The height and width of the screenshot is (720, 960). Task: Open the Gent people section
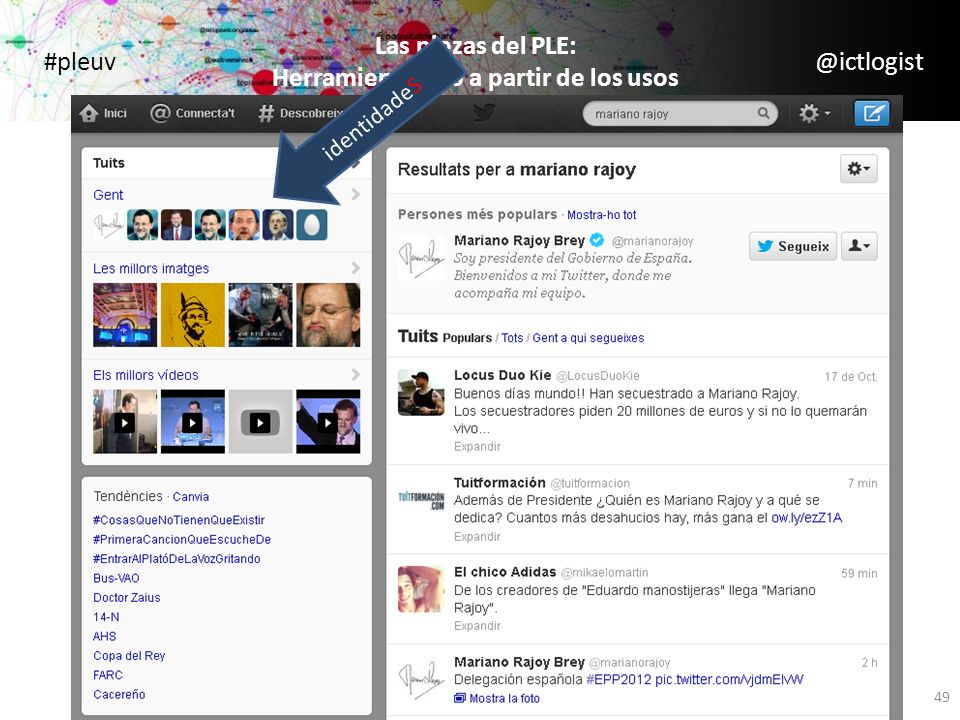click(108, 195)
